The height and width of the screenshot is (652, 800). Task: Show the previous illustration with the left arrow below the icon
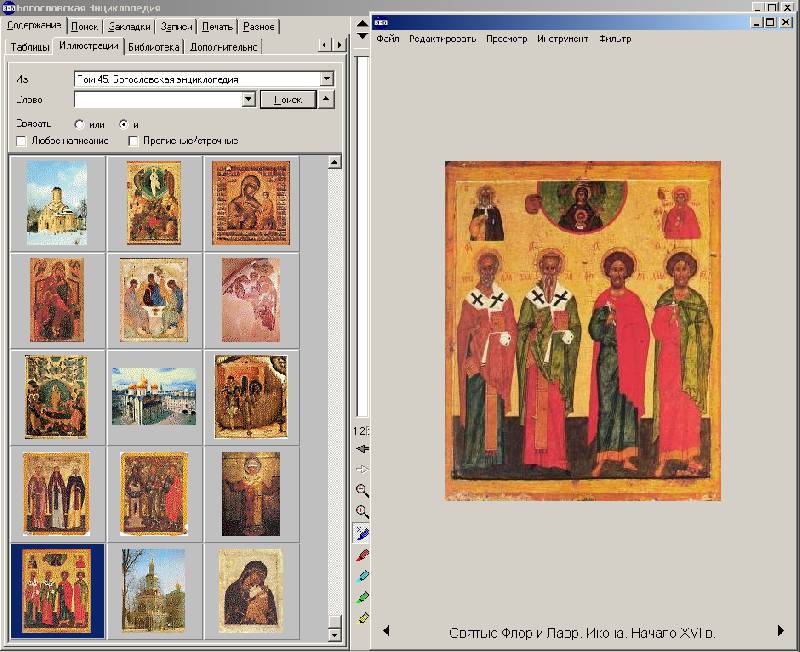point(386,631)
